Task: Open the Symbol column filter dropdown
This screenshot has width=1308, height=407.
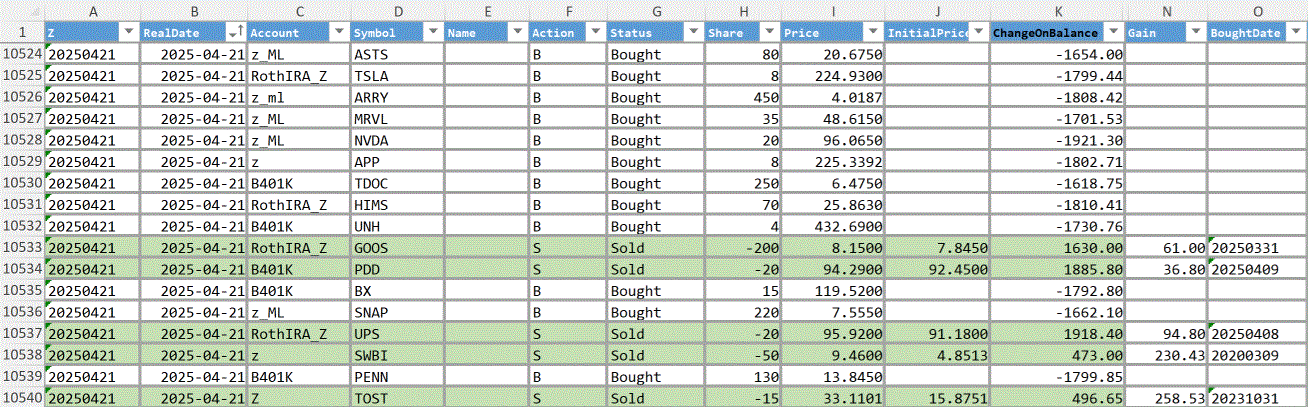Action: pyautogui.click(x=433, y=33)
